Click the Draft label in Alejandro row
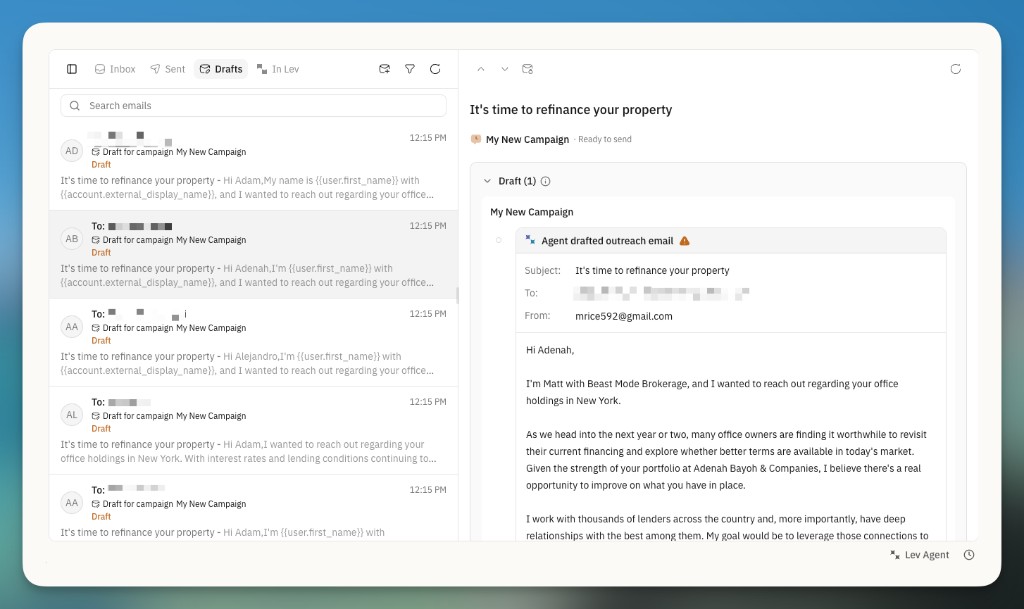Image resolution: width=1024 pixels, height=609 pixels. click(x=101, y=341)
